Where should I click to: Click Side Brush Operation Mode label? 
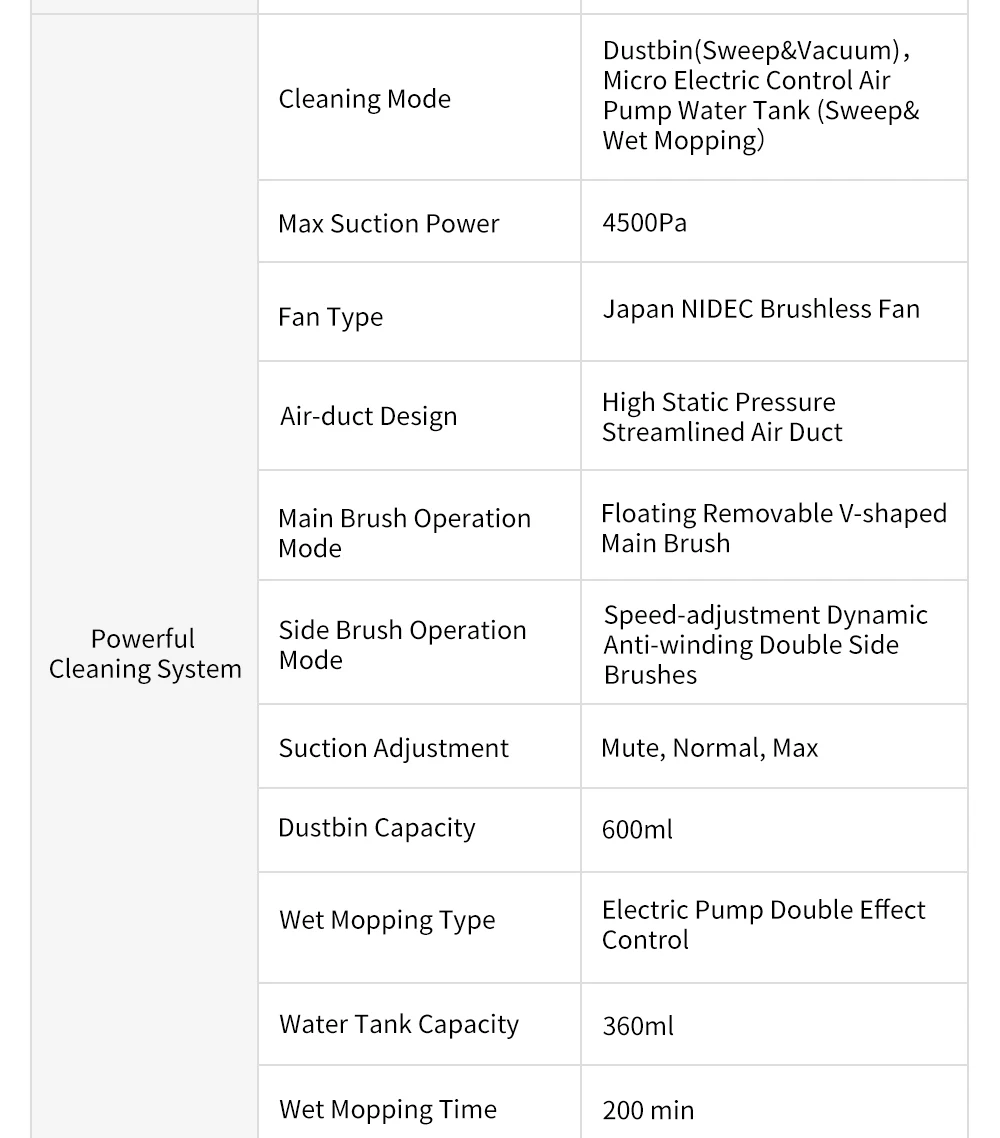(402, 645)
